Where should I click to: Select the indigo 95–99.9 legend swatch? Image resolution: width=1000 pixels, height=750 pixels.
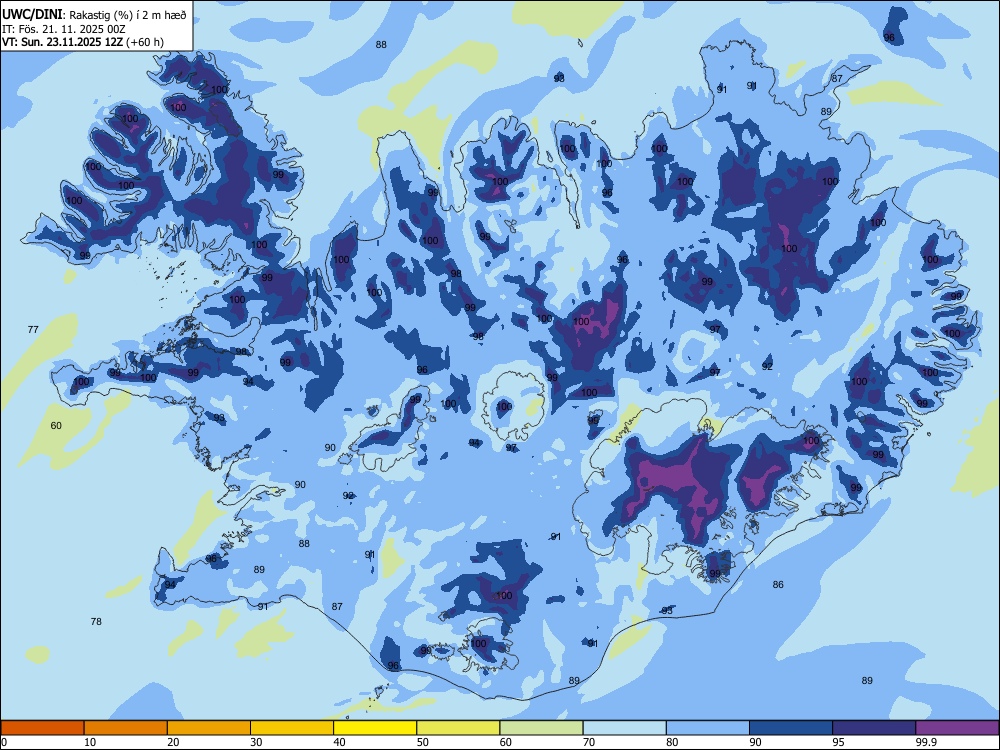point(874,728)
